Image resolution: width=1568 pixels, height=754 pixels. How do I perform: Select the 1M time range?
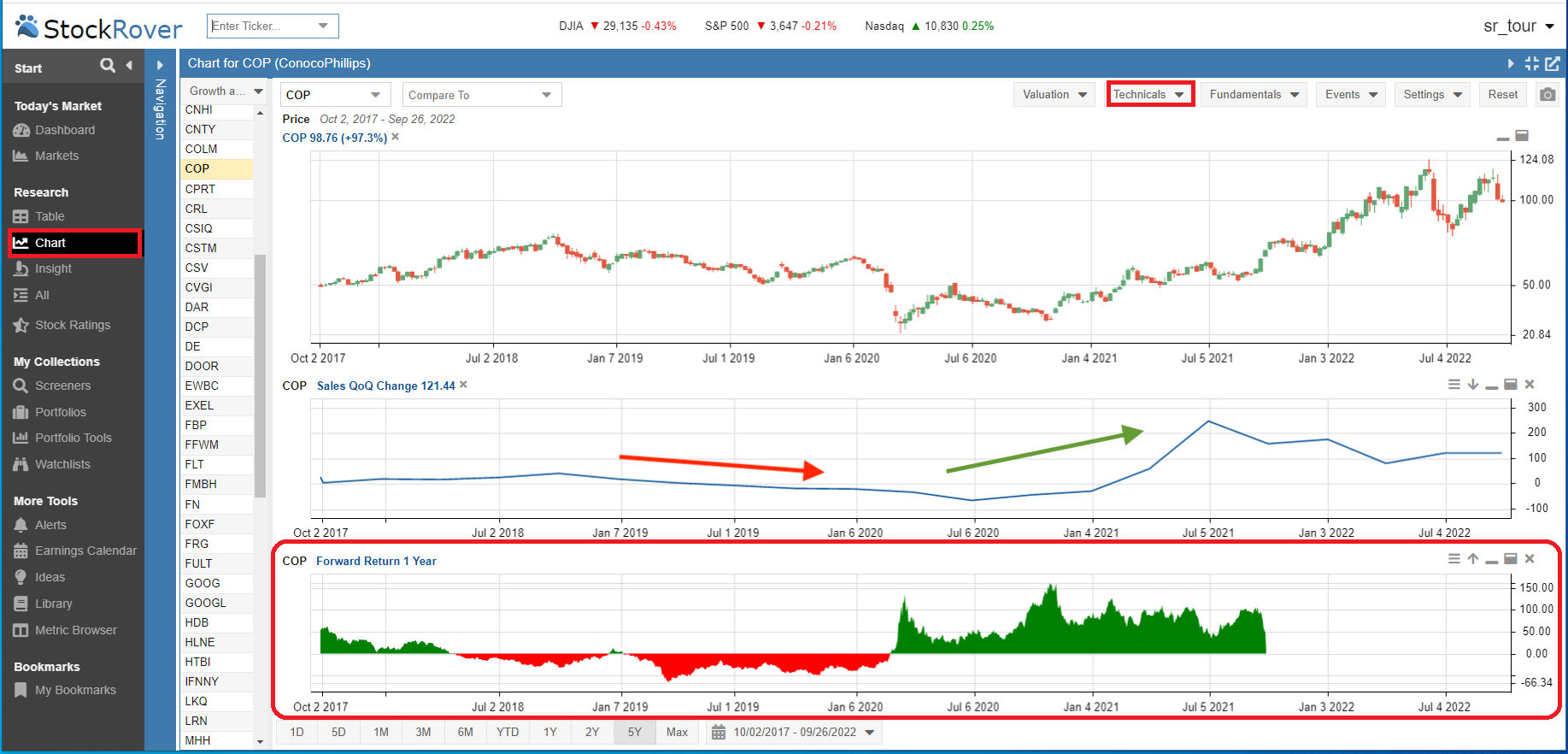(x=381, y=732)
